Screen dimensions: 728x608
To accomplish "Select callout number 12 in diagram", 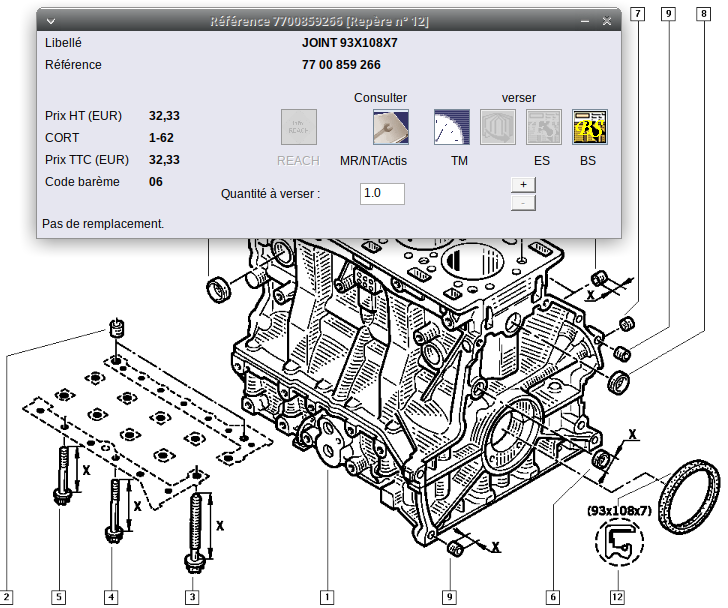I will point(616,597).
